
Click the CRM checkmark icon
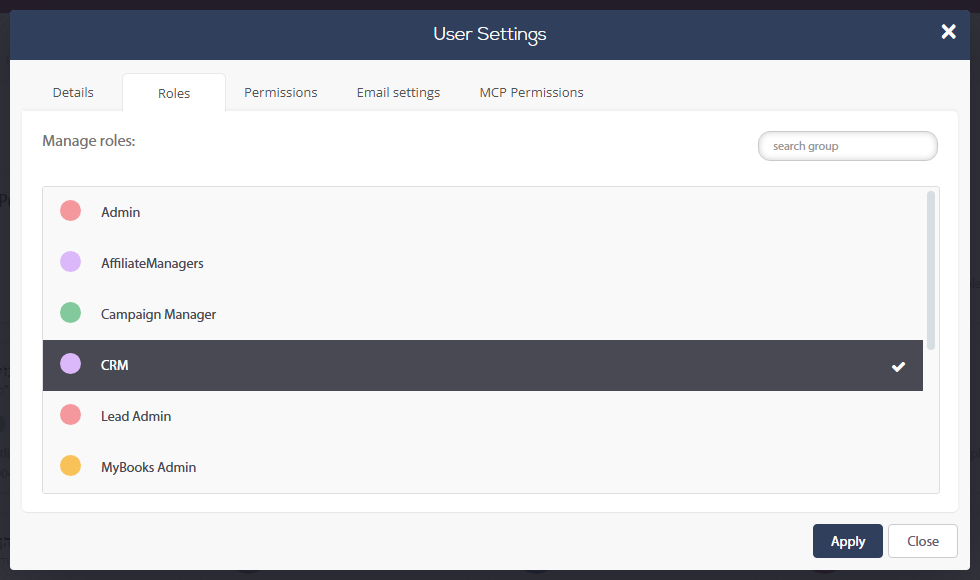[898, 367]
